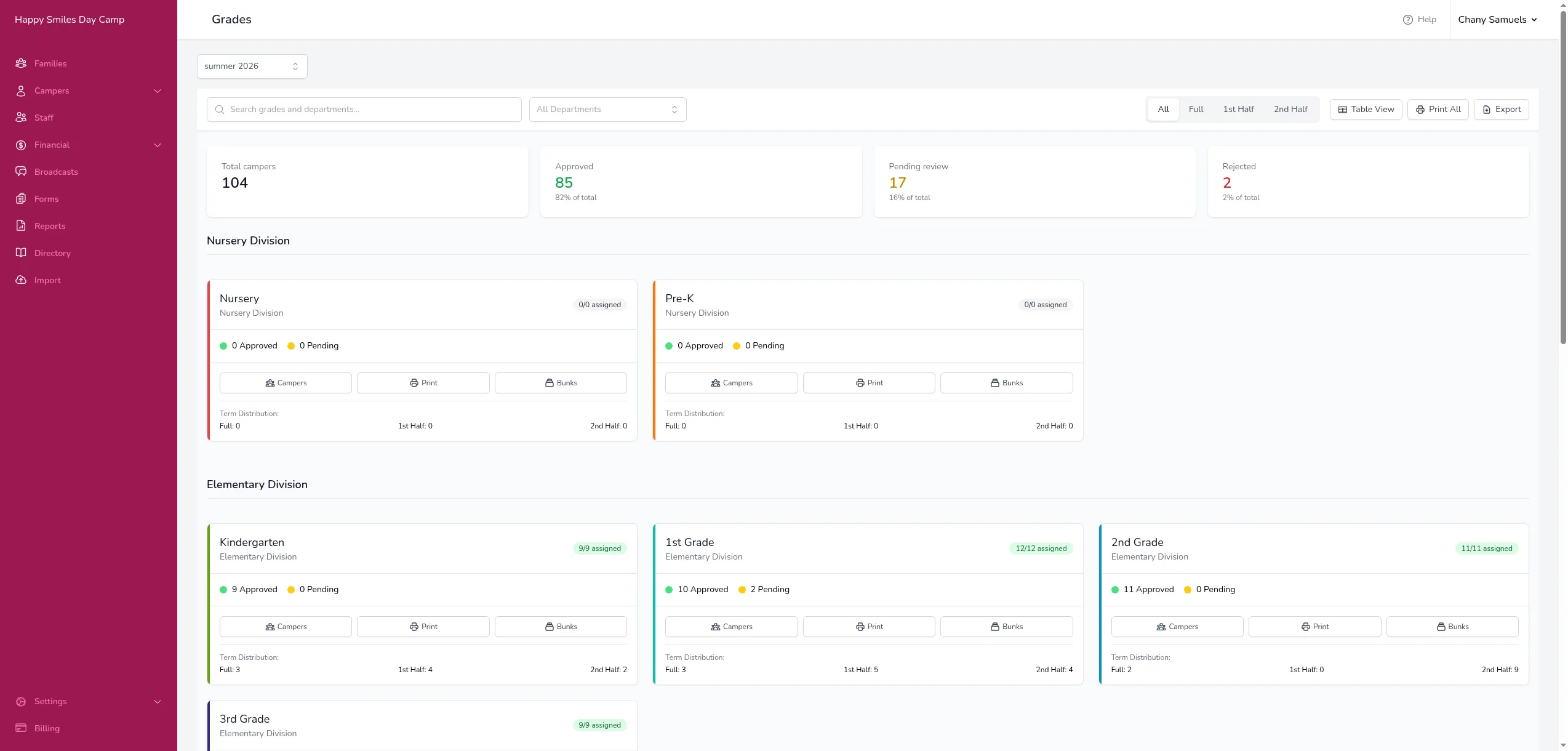The height and width of the screenshot is (751, 1568).
Task: Select the Directory book icon
Action: pyautogui.click(x=21, y=253)
